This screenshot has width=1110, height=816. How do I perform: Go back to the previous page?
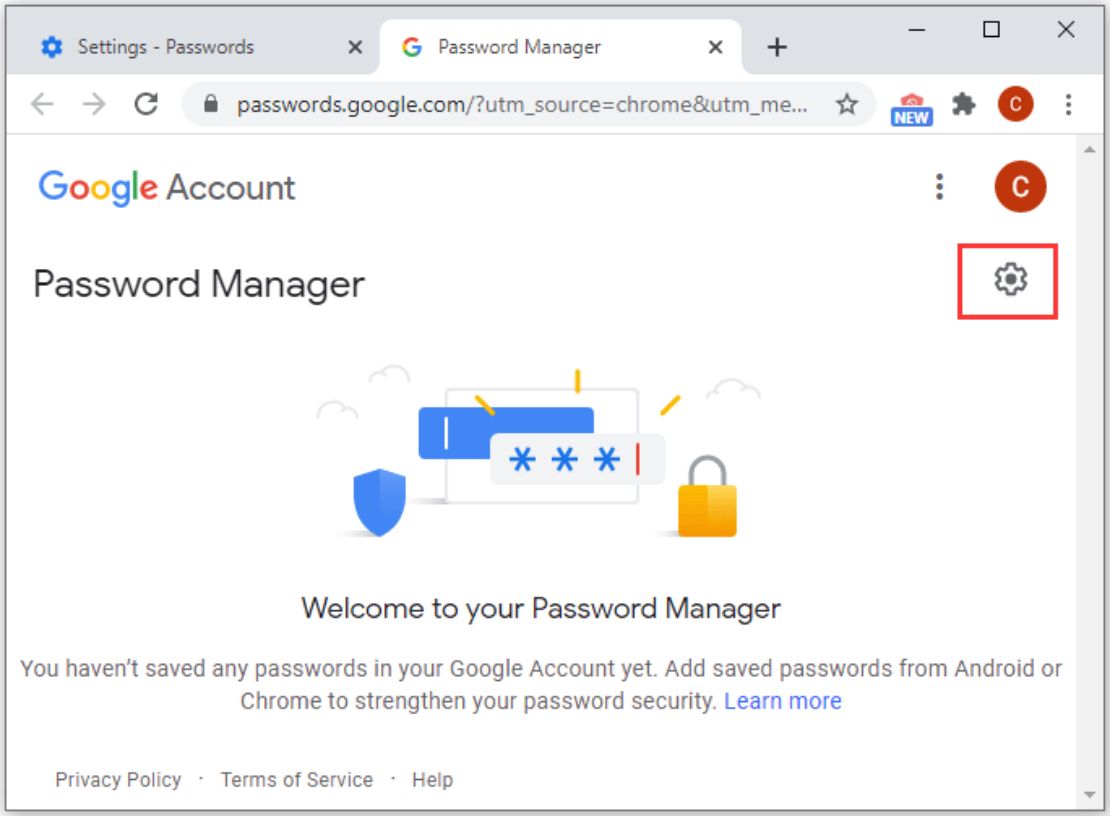coord(42,104)
